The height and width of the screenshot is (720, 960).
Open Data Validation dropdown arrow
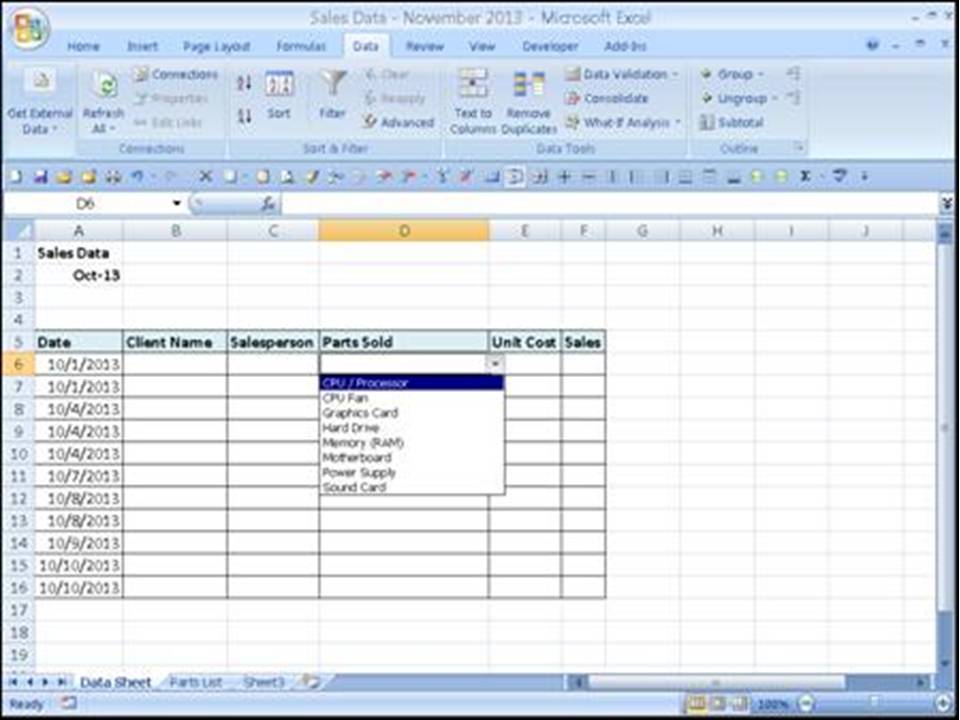(x=675, y=74)
